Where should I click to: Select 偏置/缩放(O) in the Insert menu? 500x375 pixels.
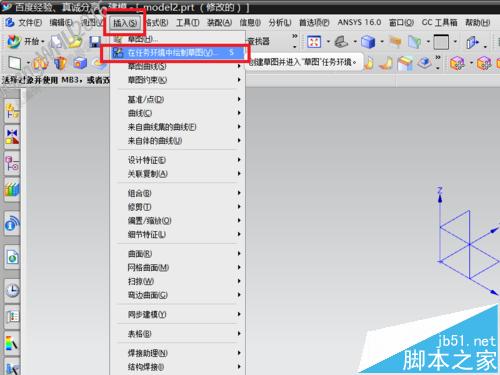click(178, 221)
